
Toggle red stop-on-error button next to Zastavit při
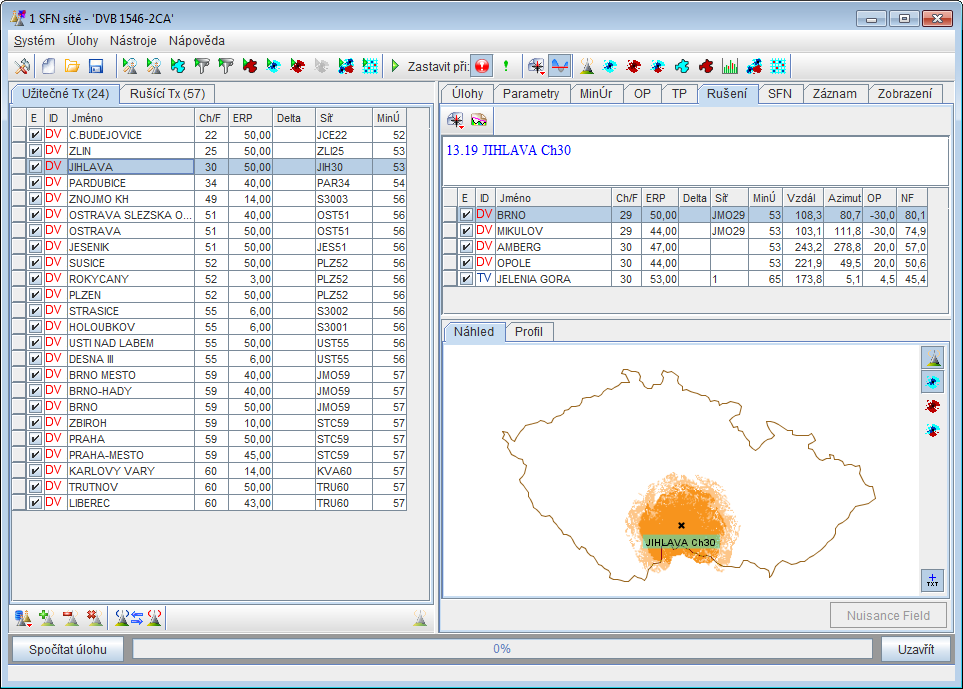point(481,66)
